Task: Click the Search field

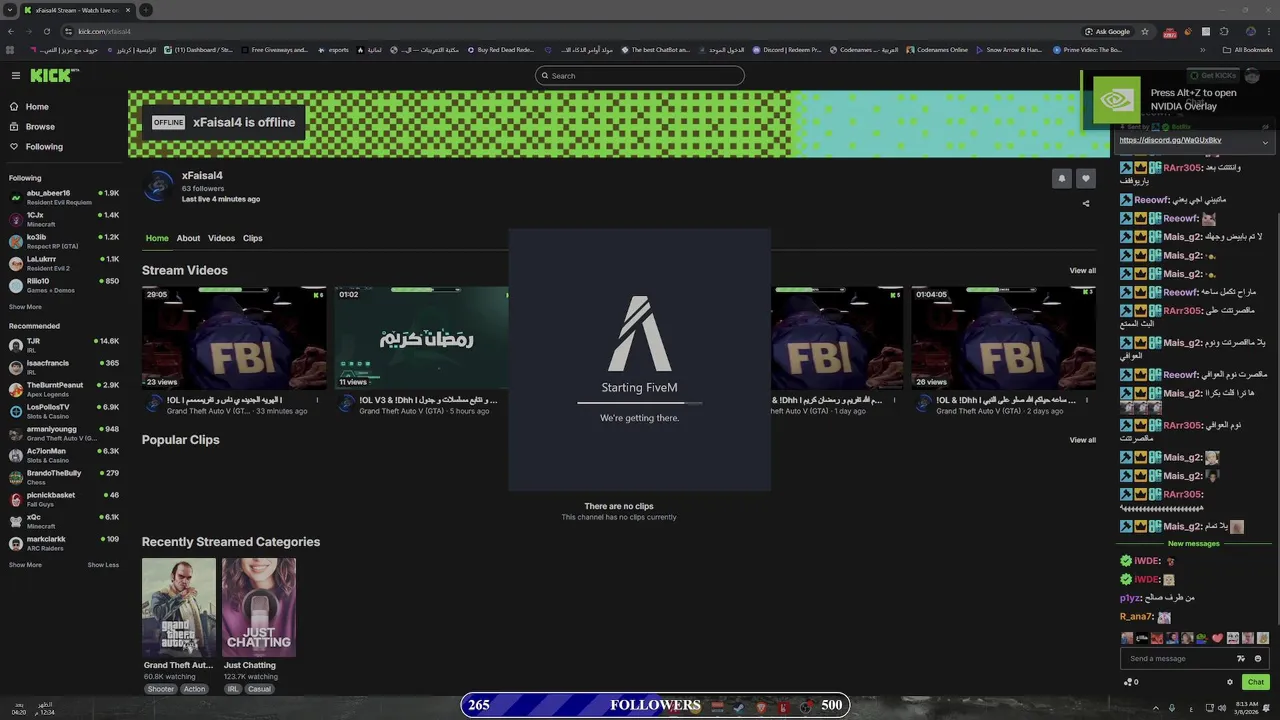Action: pyautogui.click(x=640, y=76)
